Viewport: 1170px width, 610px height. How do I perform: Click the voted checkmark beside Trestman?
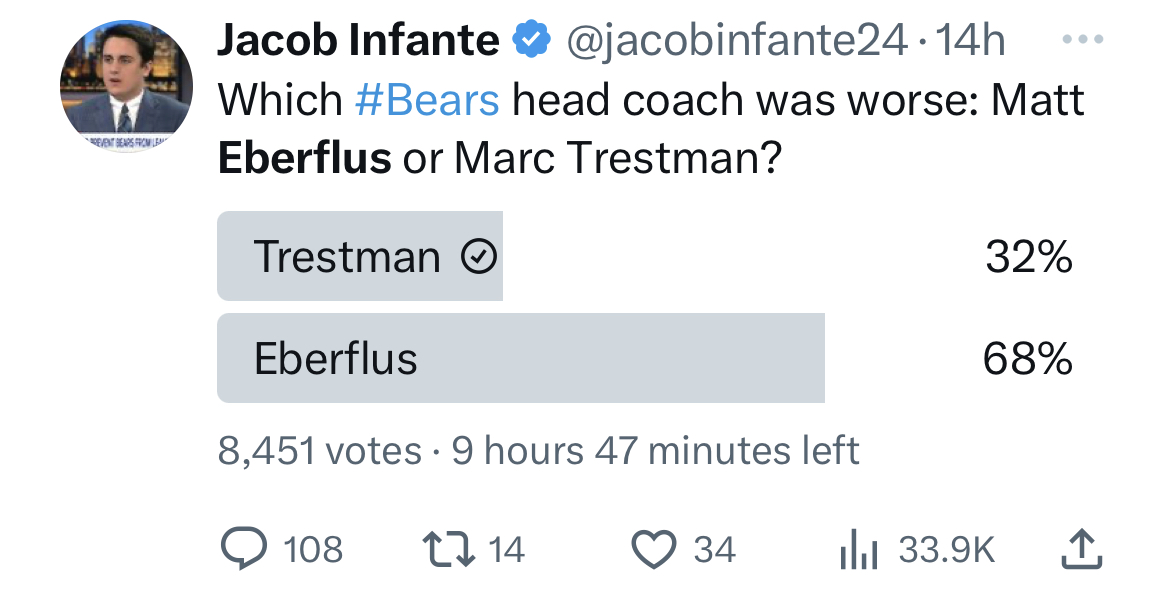pos(478,258)
